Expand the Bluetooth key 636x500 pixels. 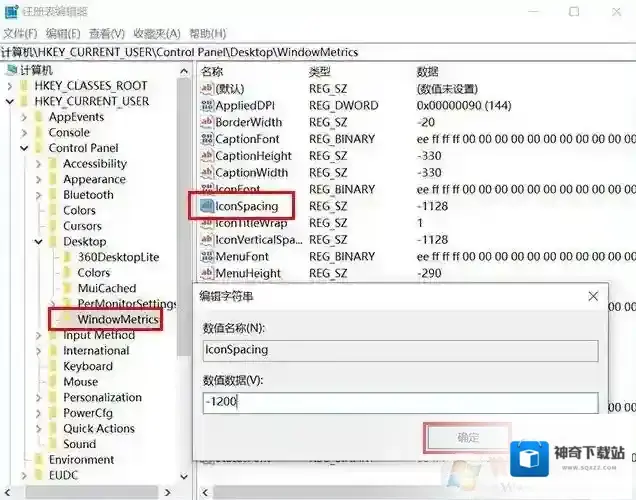click(x=39, y=195)
